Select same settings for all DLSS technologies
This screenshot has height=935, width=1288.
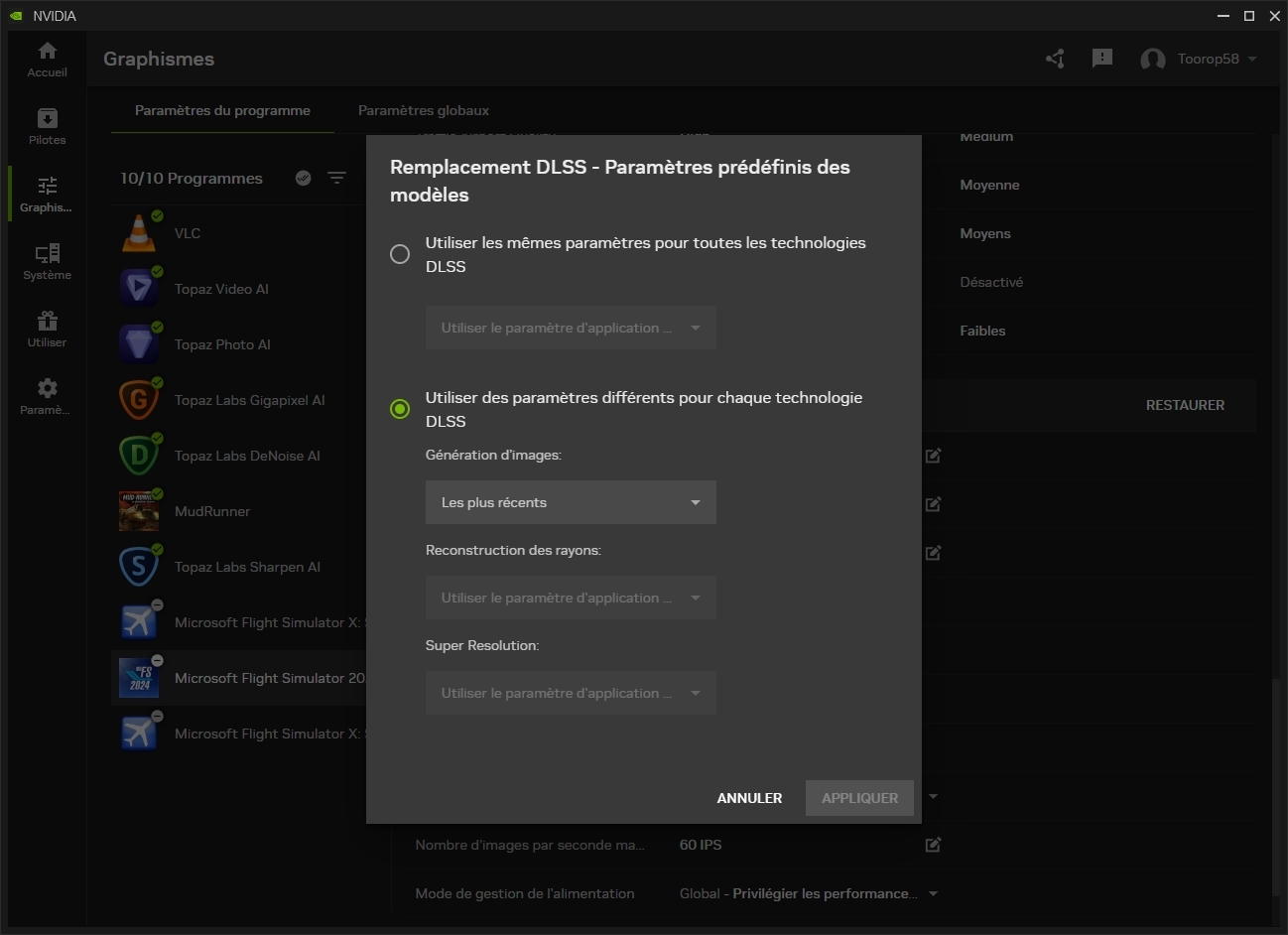(400, 254)
